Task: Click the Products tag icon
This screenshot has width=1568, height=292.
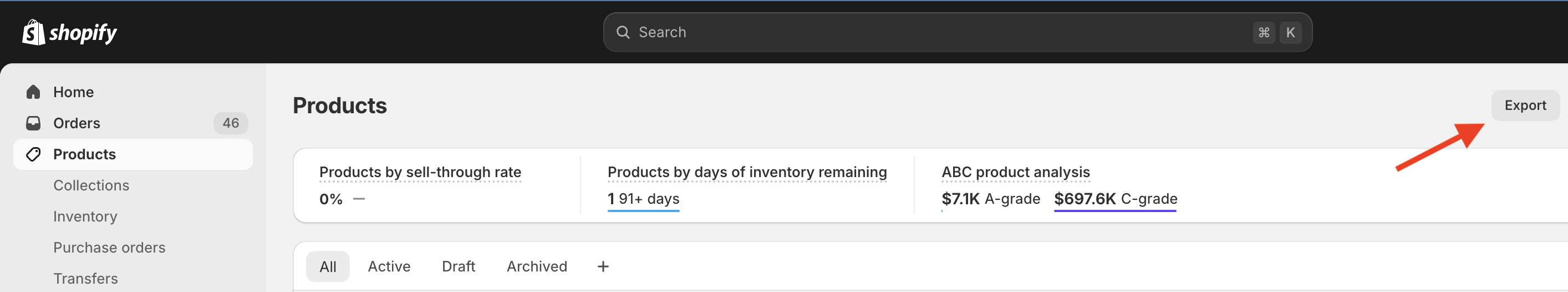Action: tap(33, 154)
